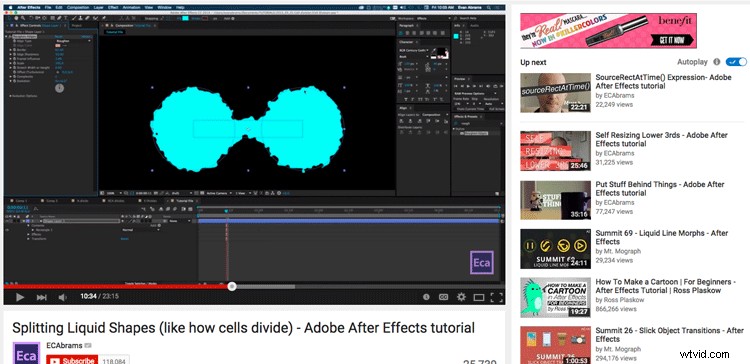Collapse the Evolution property

coord(11,81)
